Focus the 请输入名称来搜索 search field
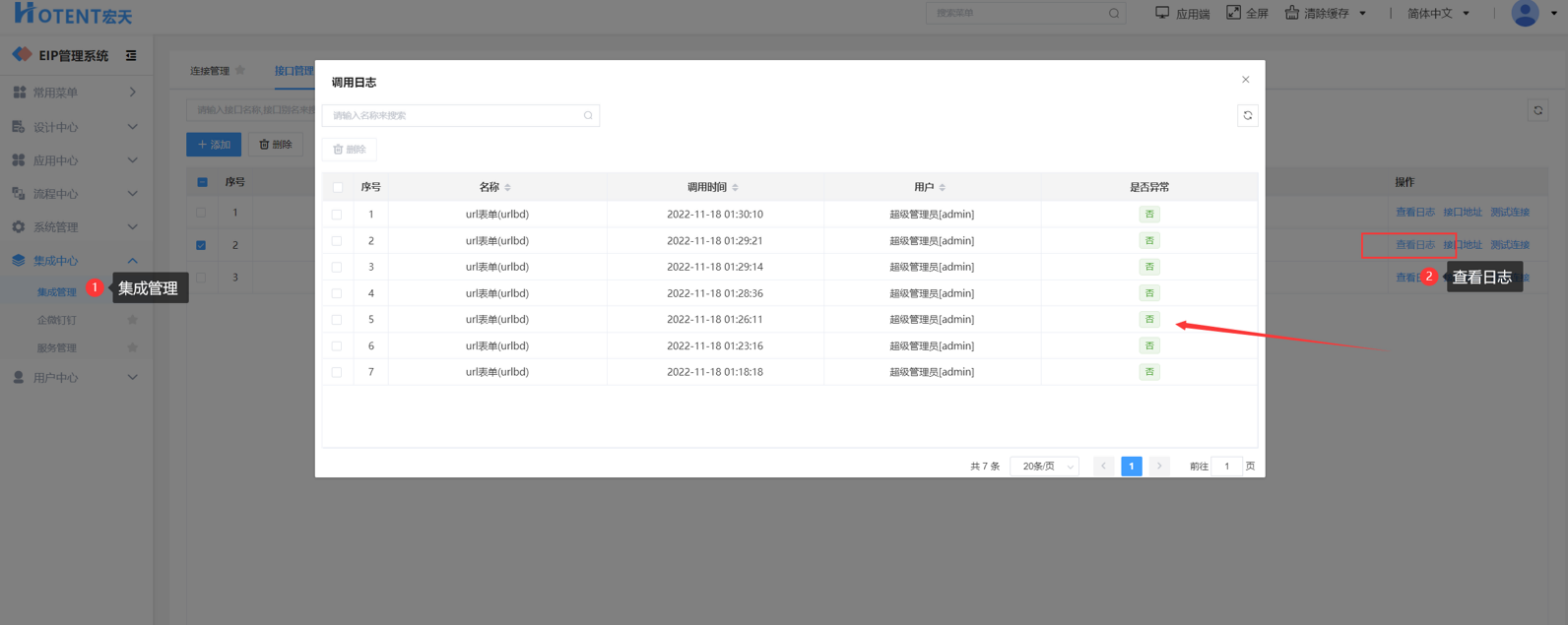The width and height of the screenshot is (1568, 625). tap(460, 116)
